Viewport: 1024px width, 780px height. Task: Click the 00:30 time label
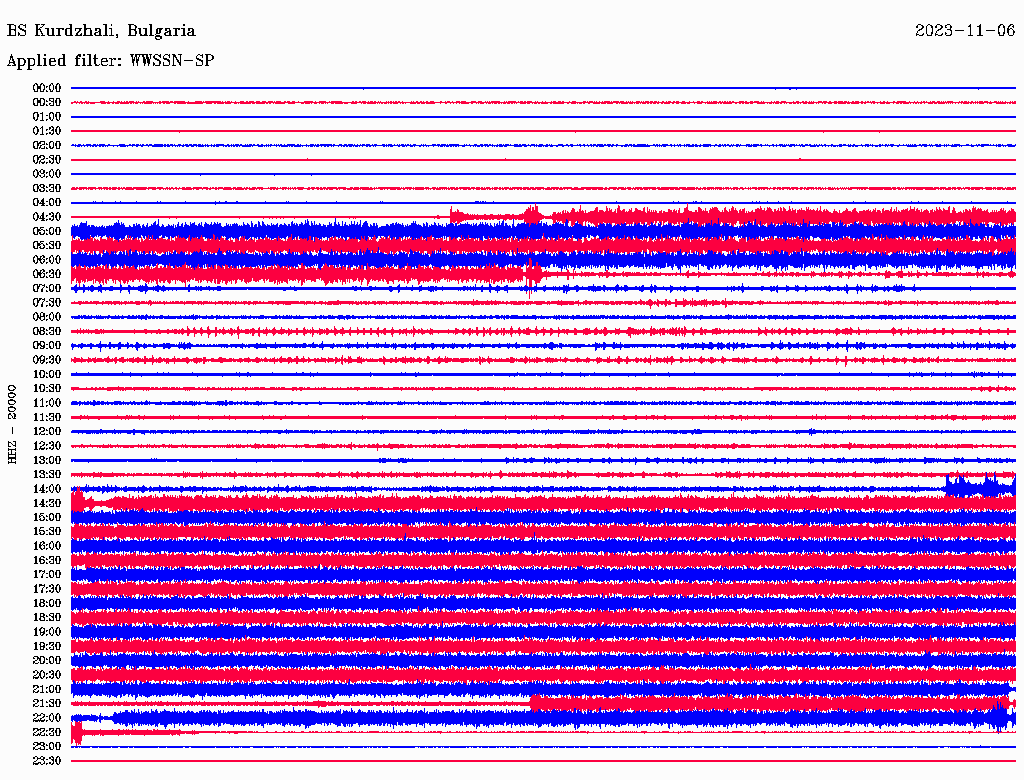point(47,102)
